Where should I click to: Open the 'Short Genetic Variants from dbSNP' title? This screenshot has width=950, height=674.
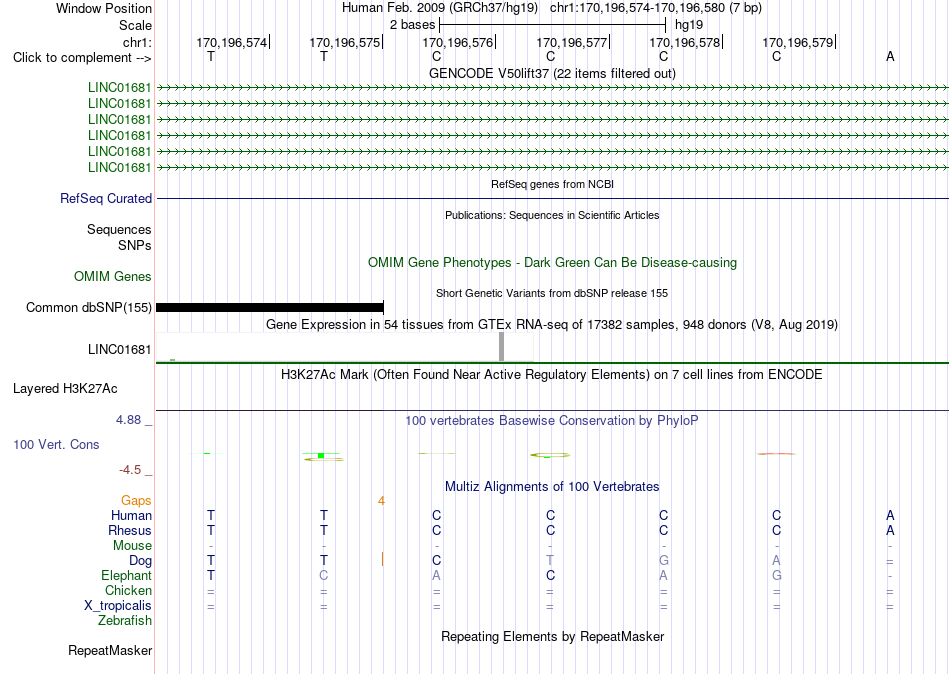552,293
